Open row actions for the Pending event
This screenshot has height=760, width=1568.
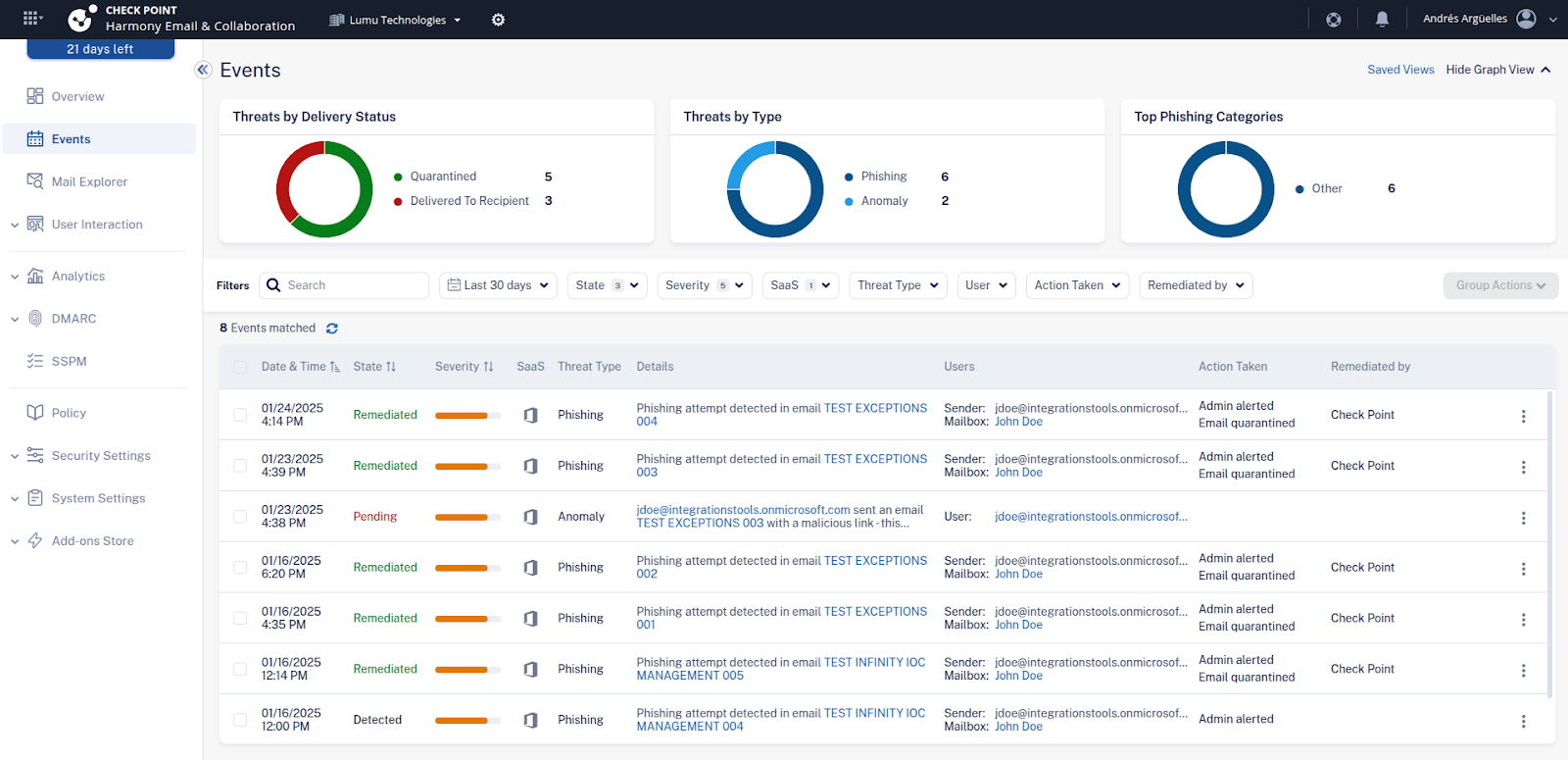pyautogui.click(x=1523, y=518)
